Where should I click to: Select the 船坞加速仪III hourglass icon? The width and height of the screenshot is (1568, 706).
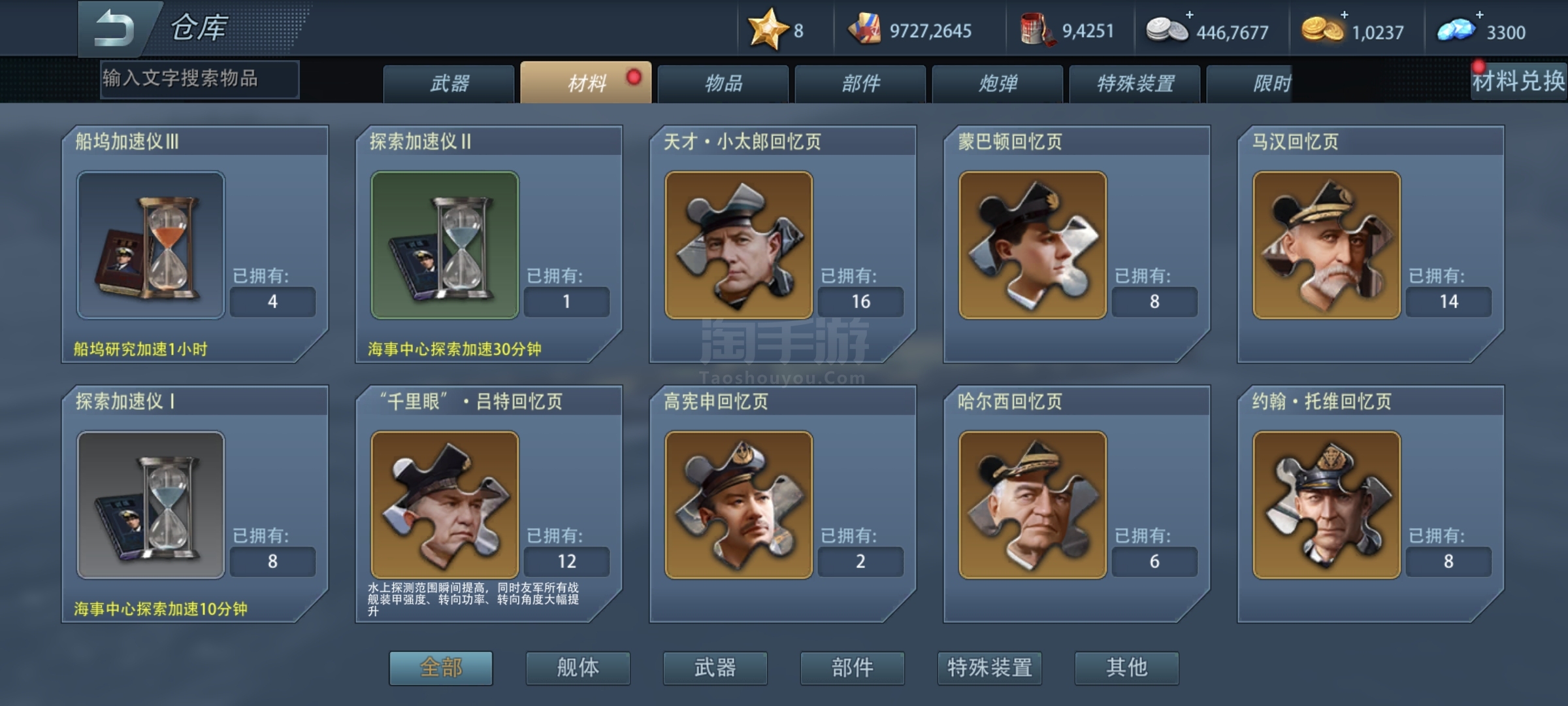click(x=151, y=245)
